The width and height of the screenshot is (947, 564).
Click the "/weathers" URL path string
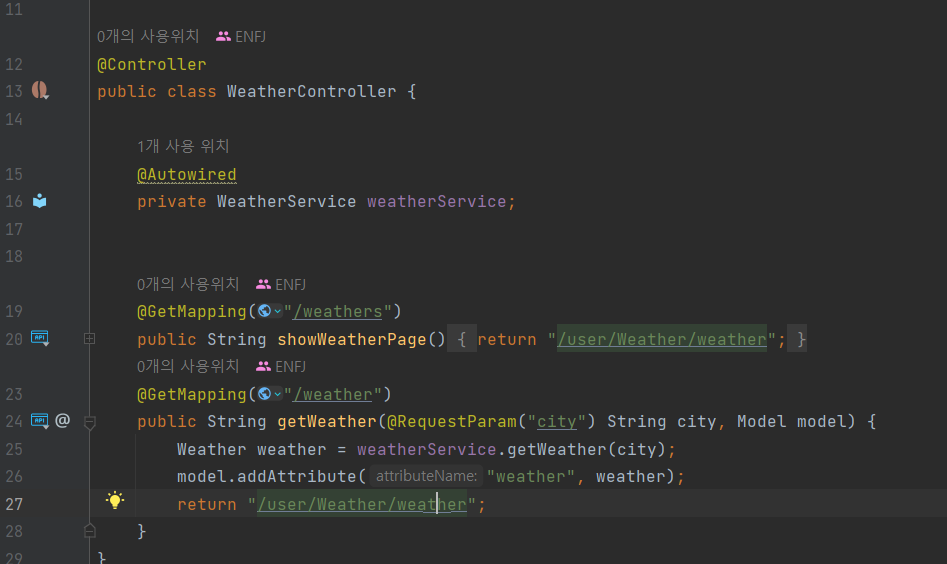(x=337, y=312)
